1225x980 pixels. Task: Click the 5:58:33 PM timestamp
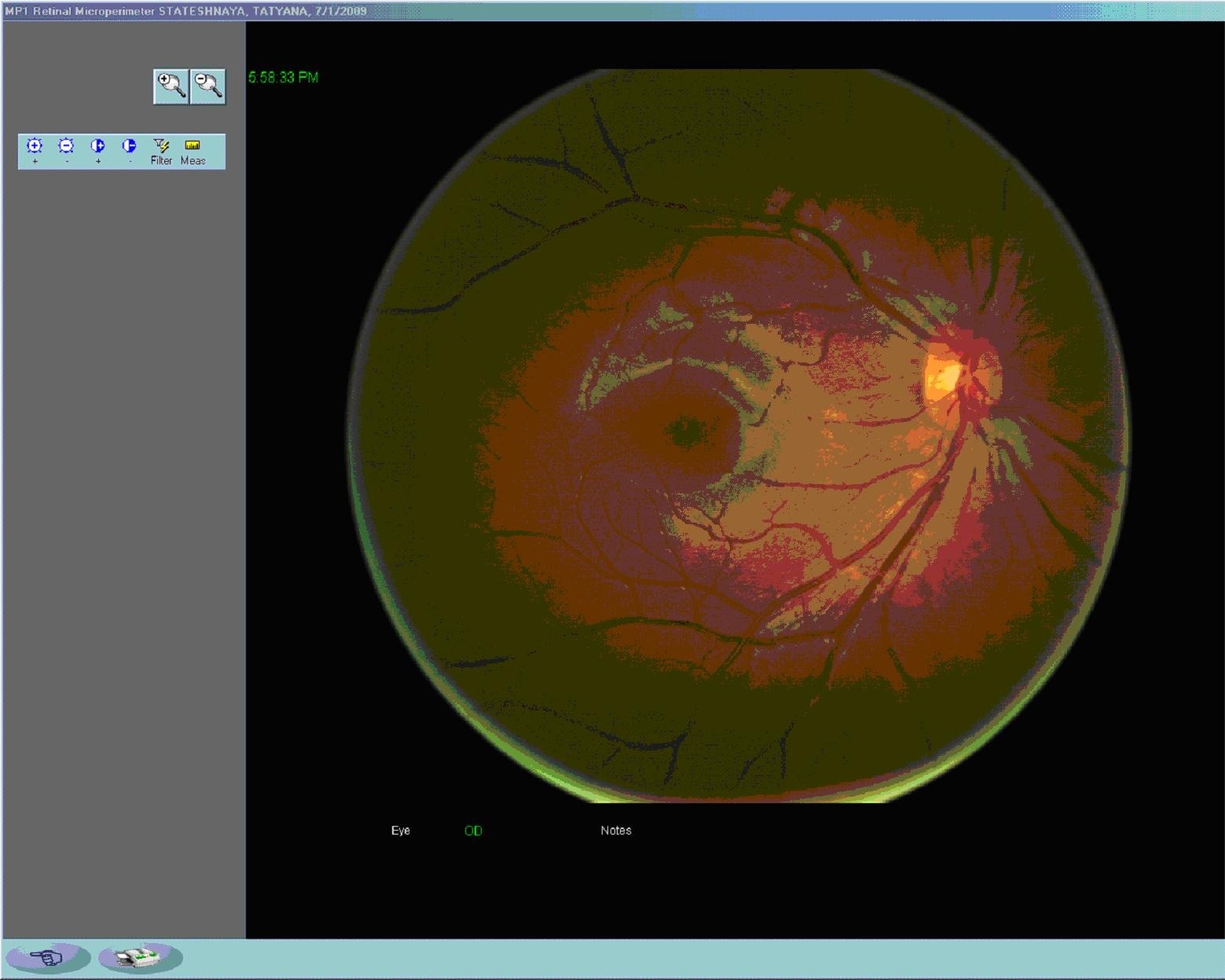click(x=283, y=77)
